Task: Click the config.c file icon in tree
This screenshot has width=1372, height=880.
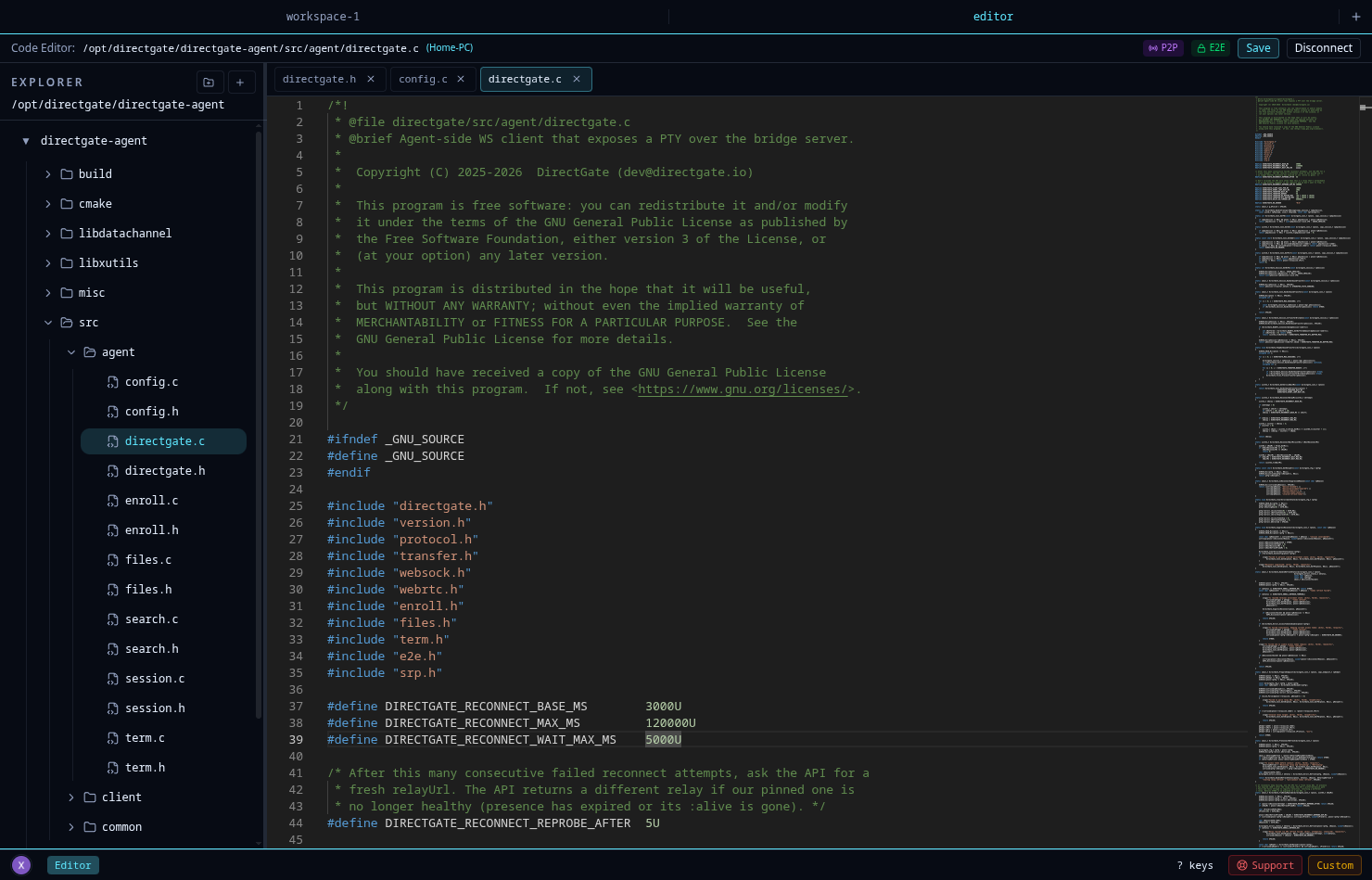Action: tap(113, 382)
